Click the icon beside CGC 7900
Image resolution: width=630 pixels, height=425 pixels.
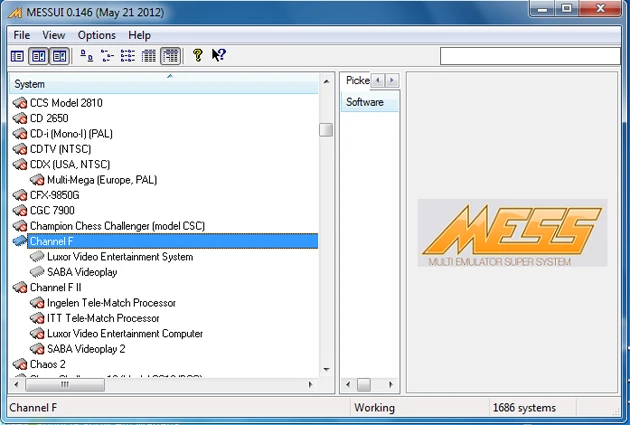click(20, 211)
